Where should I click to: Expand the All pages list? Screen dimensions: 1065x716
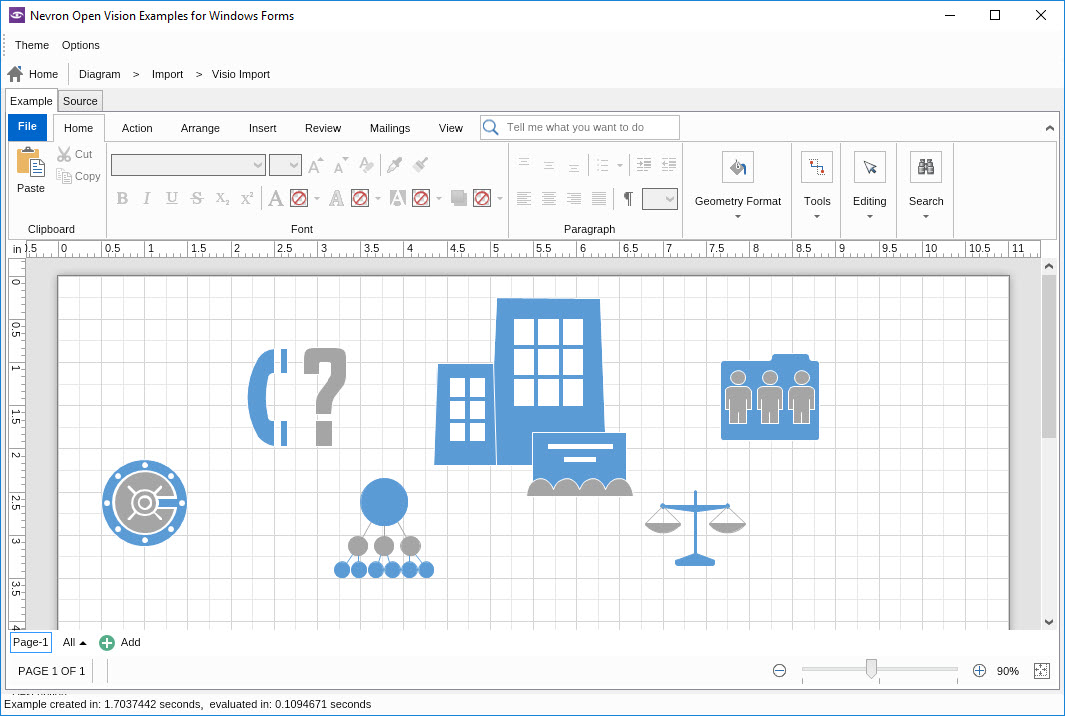pos(74,643)
